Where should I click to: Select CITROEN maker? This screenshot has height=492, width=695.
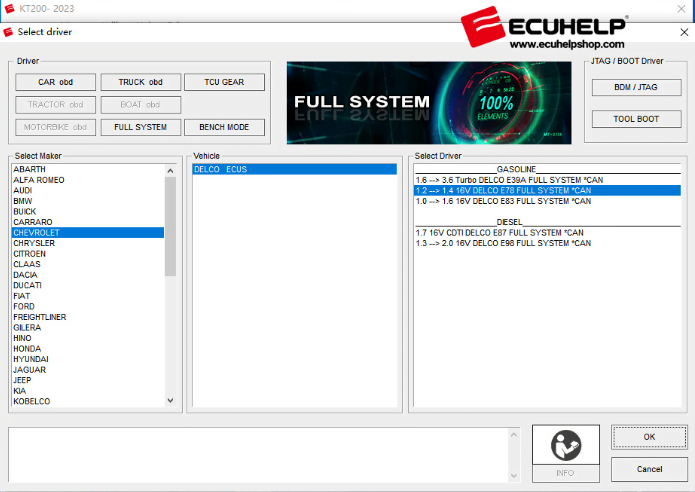[x=88, y=254]
